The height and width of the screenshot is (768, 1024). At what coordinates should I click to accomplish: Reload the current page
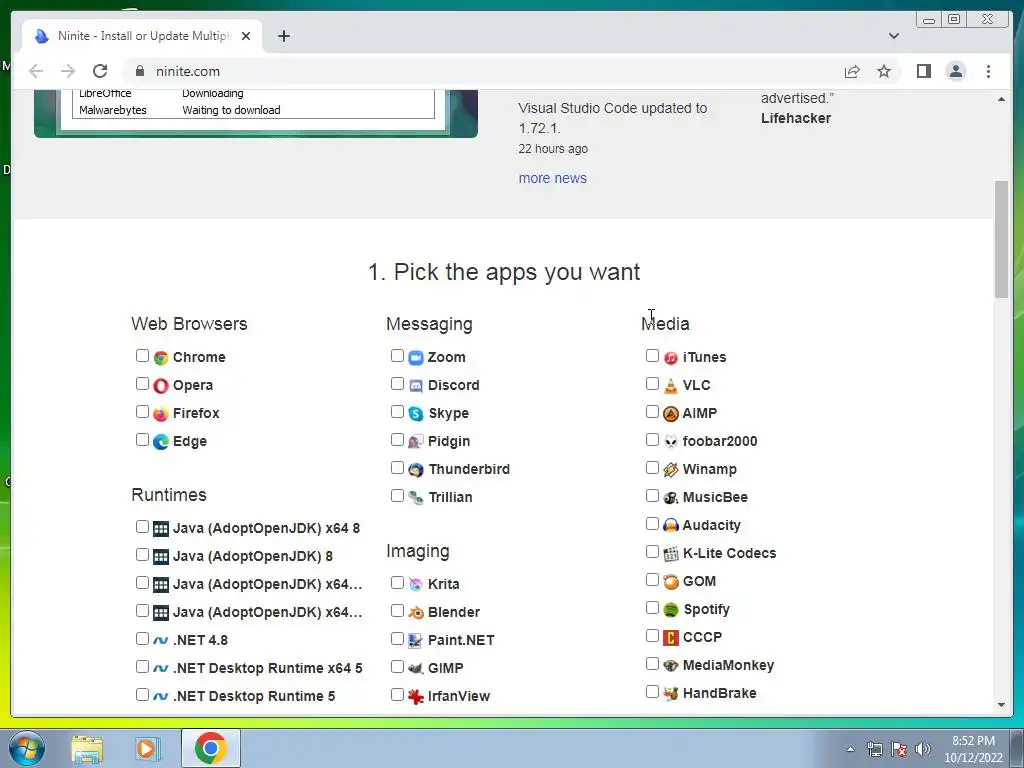tap(100, 71)
